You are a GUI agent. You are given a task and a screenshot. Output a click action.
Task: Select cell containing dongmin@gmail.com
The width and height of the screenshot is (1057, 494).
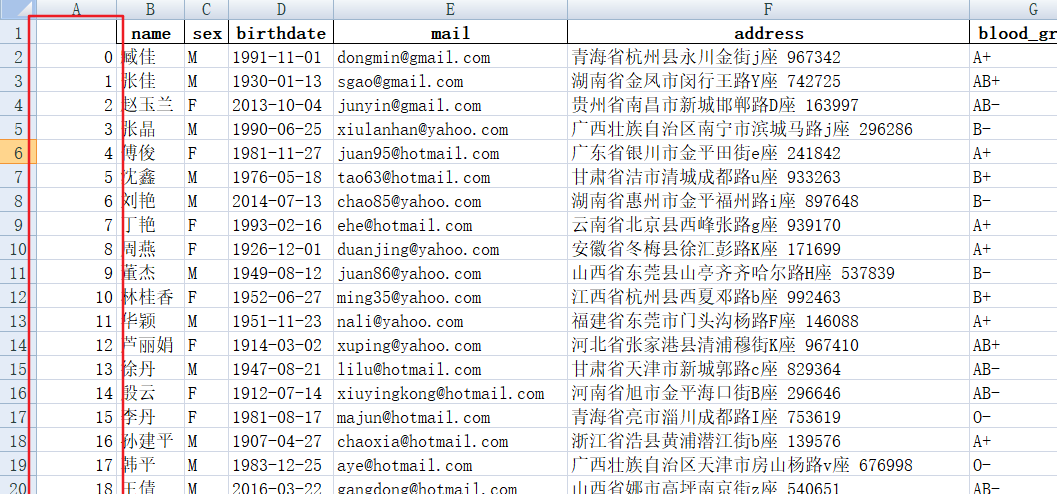point(450,57)
